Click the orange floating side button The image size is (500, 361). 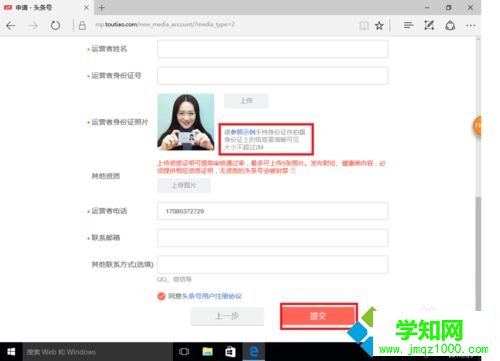(x=477, y=126)
